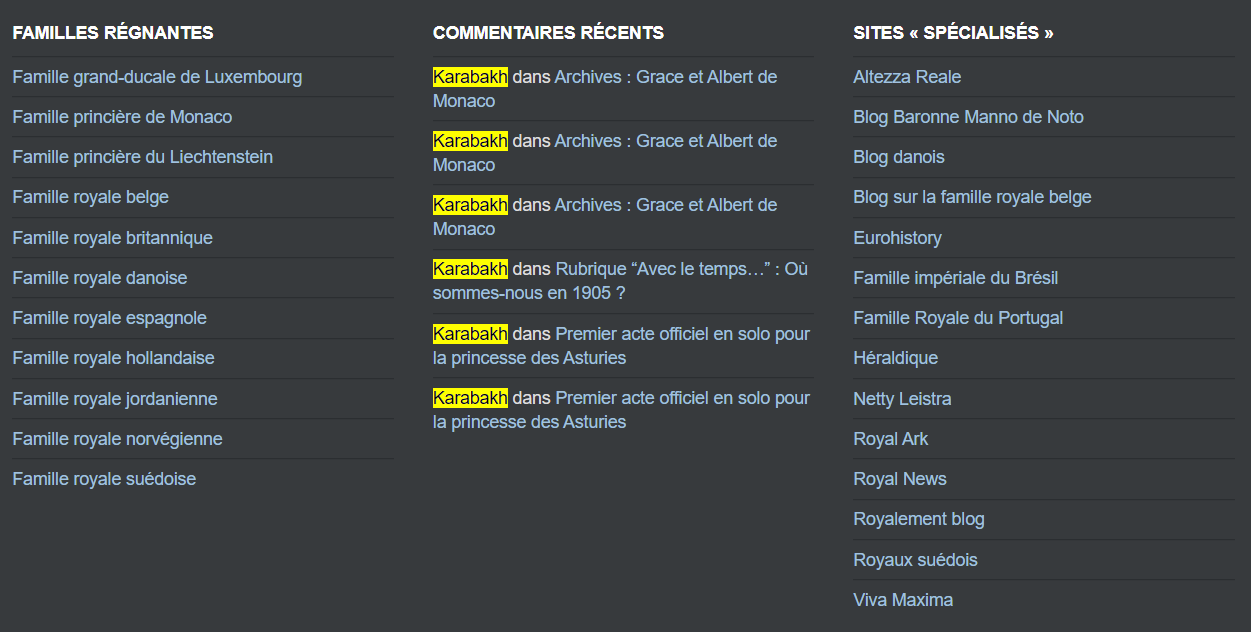1251x632 pixels.
Task: Open Famille grand-ducale de Luxembourg link
Action: click(x=157, y=77)
